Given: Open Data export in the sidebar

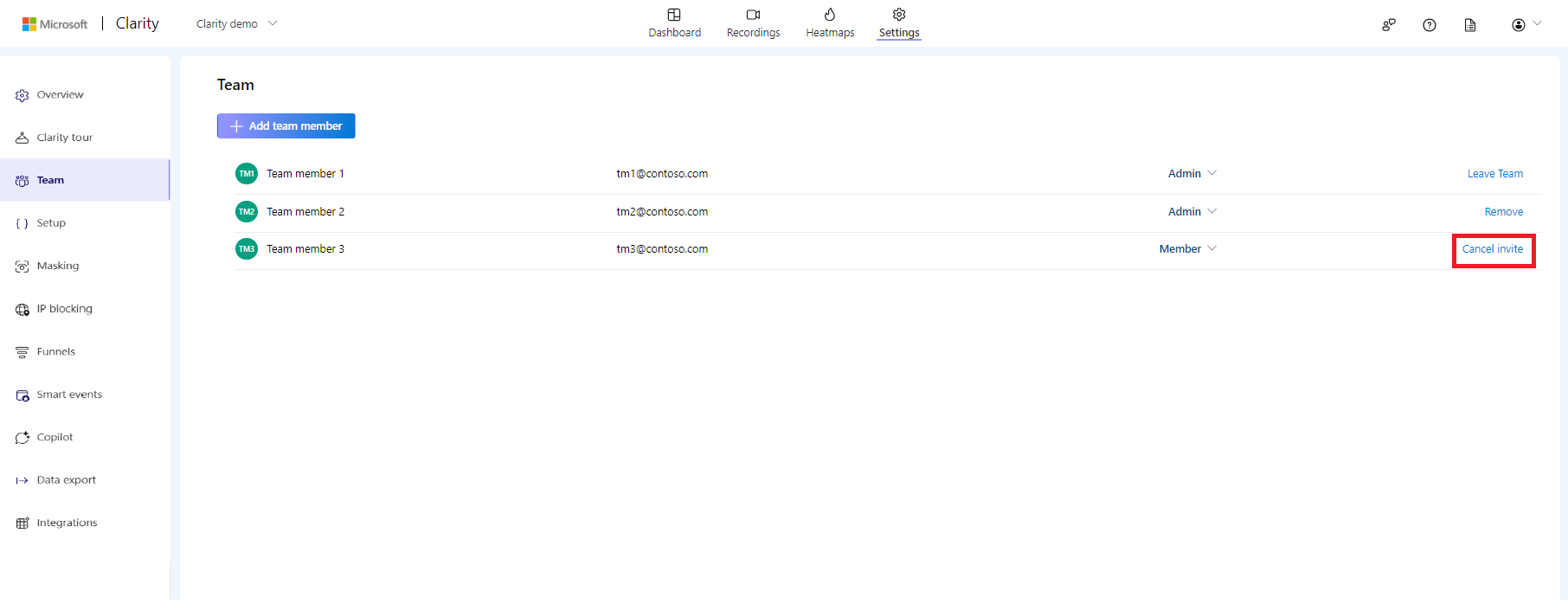Looking at the screenshot, I should click(x=85, y=480).
